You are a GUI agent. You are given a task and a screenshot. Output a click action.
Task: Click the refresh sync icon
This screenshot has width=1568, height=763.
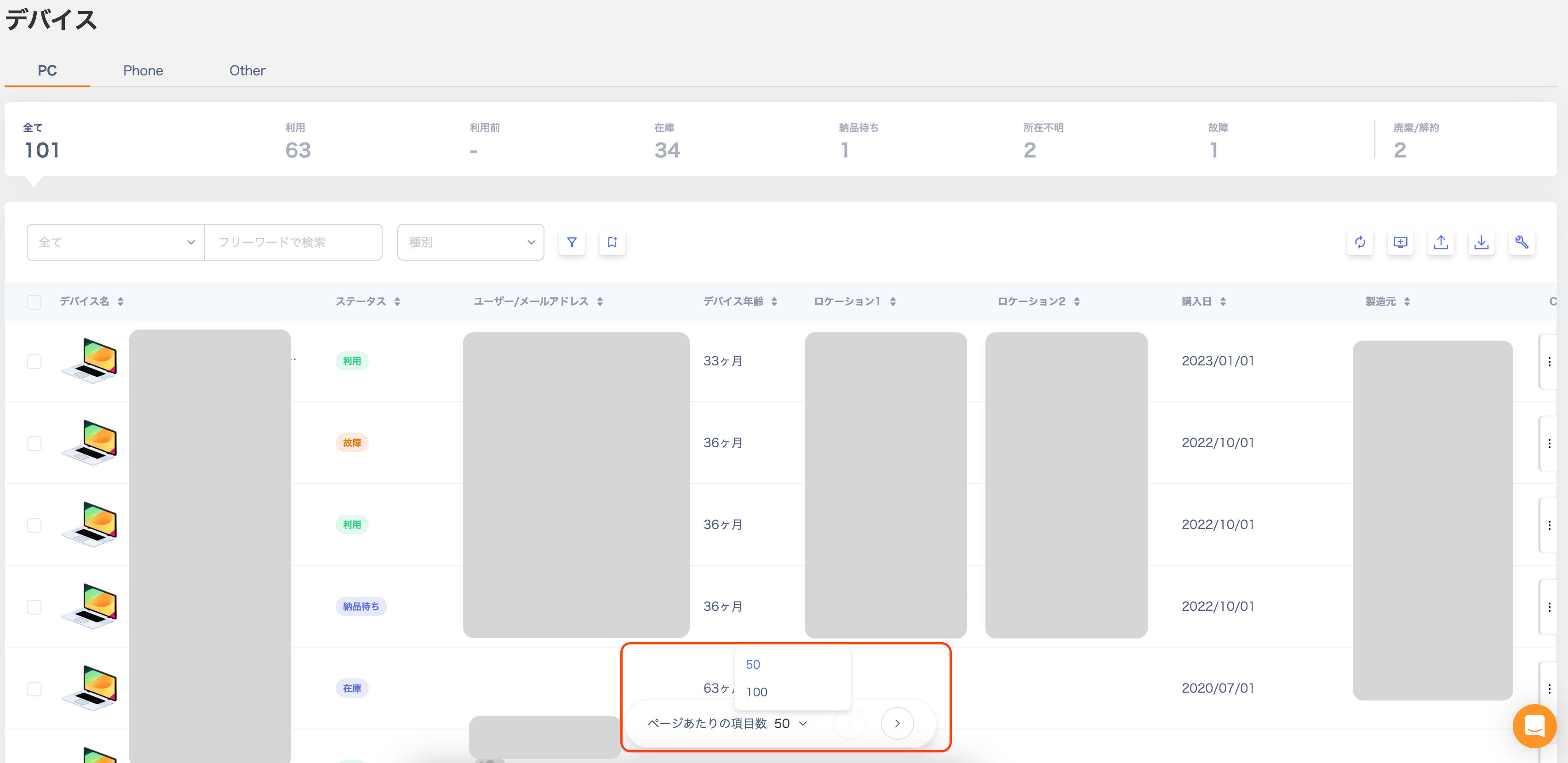coord(1360,242)
